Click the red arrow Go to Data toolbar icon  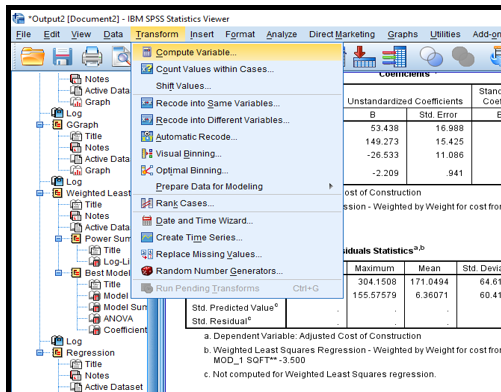364,57
